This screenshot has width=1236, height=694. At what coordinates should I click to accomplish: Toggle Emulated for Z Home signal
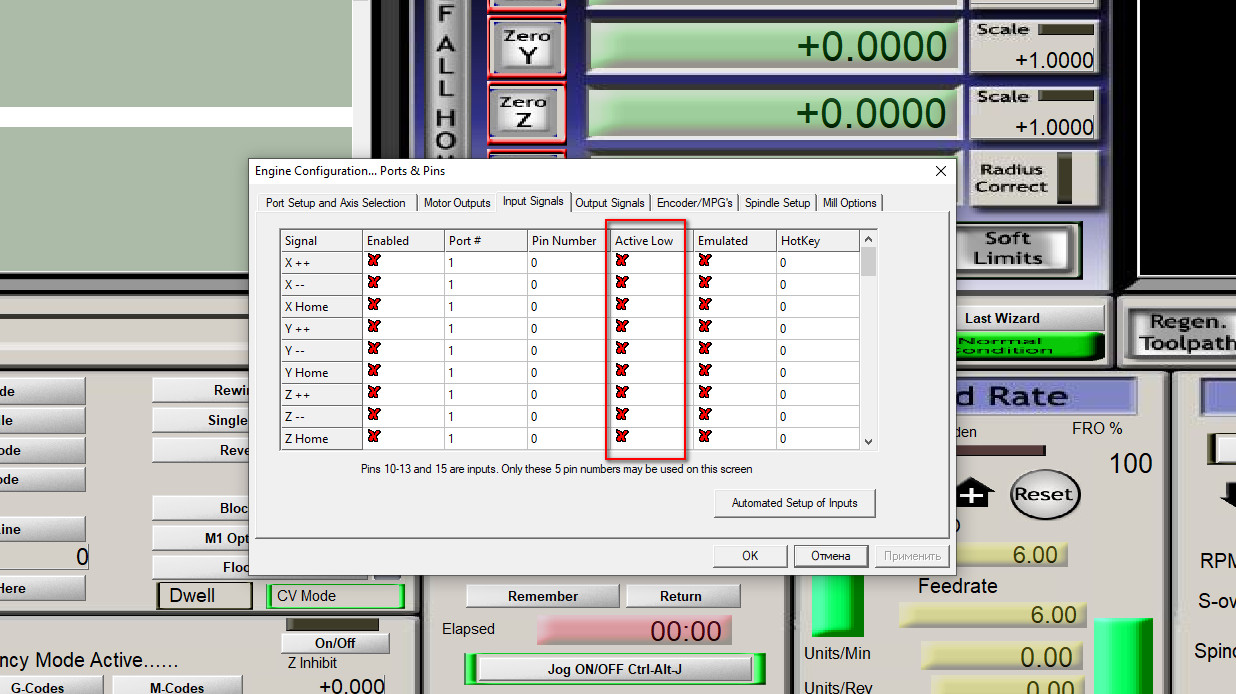pyautogui.click(x=705, y=436)
